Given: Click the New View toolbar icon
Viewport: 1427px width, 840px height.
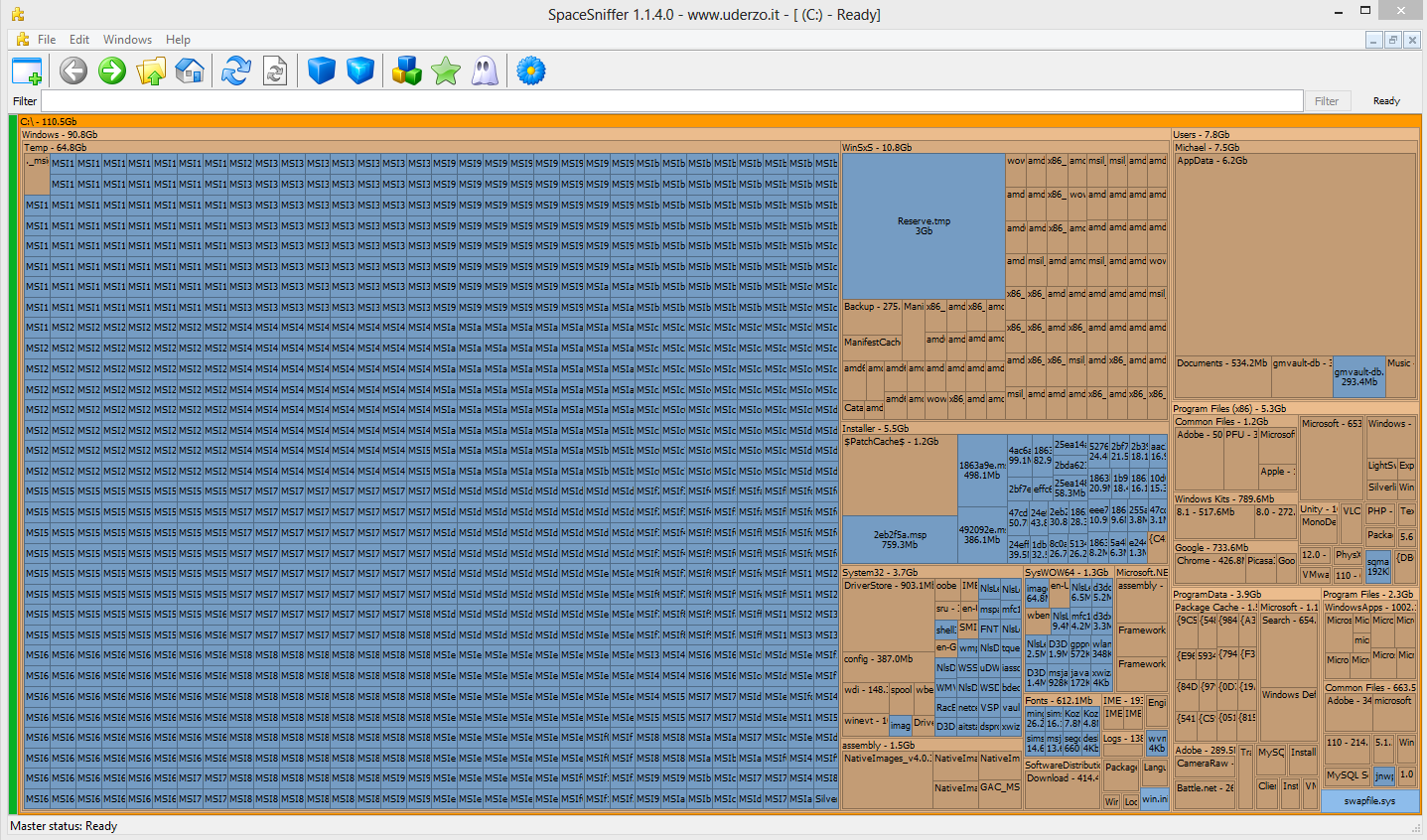Looking at the screenshot, I should pyautogui.click(x=27, y=70).
